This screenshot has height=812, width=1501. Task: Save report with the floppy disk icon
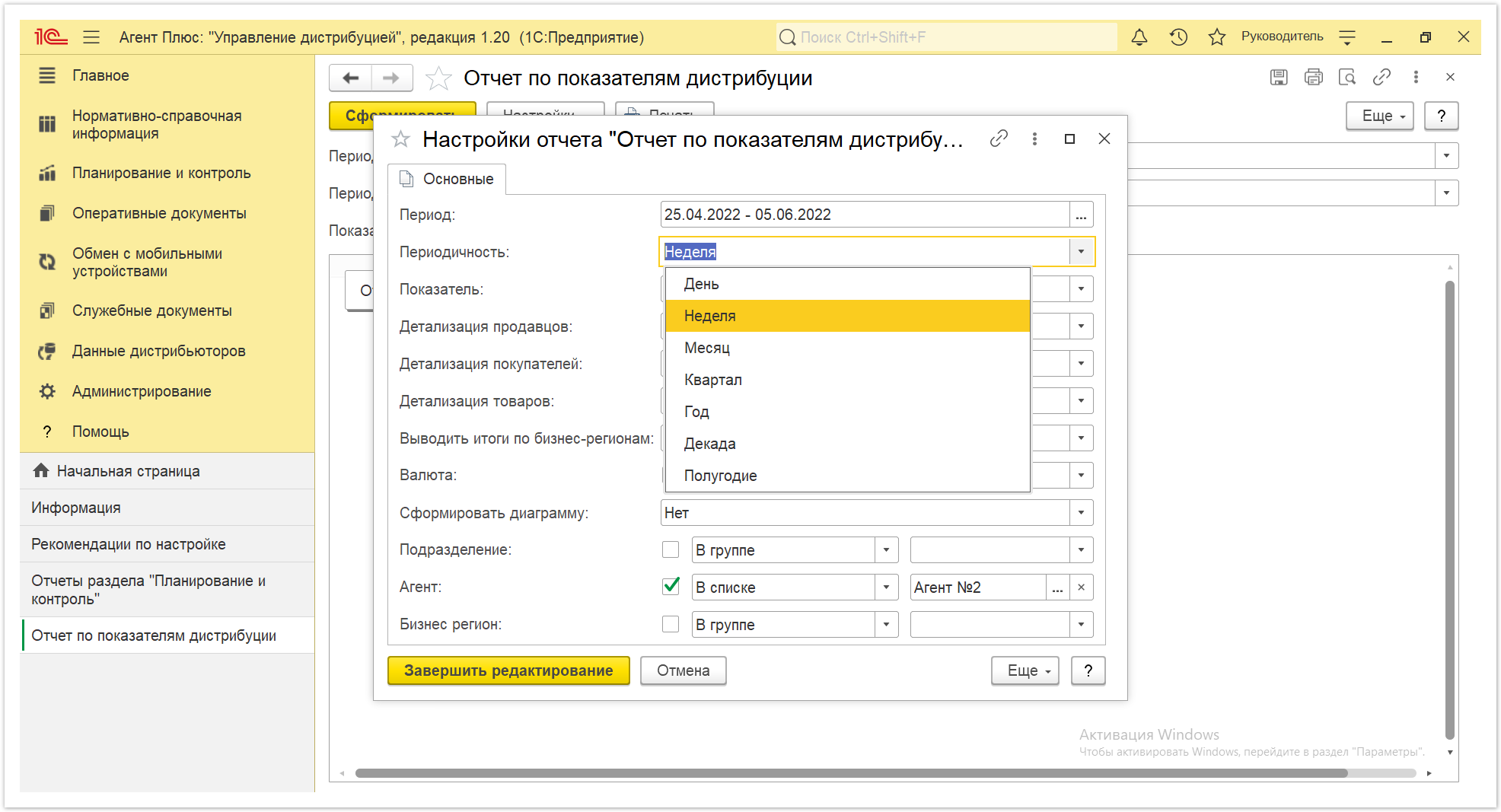pyautogui.click(x=1279, y=77)
